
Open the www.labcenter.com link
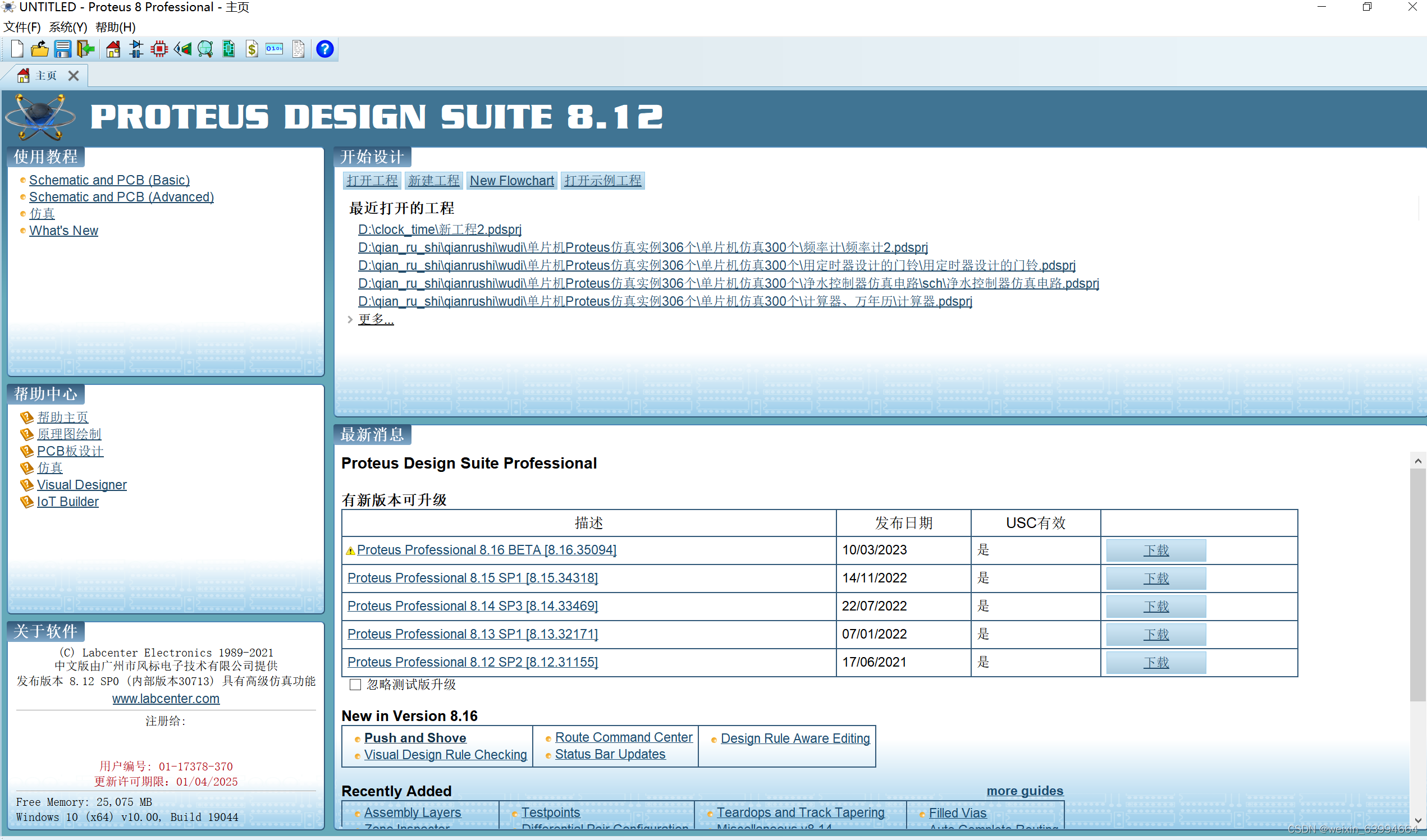pyautogui.click(x=166, y=699)
